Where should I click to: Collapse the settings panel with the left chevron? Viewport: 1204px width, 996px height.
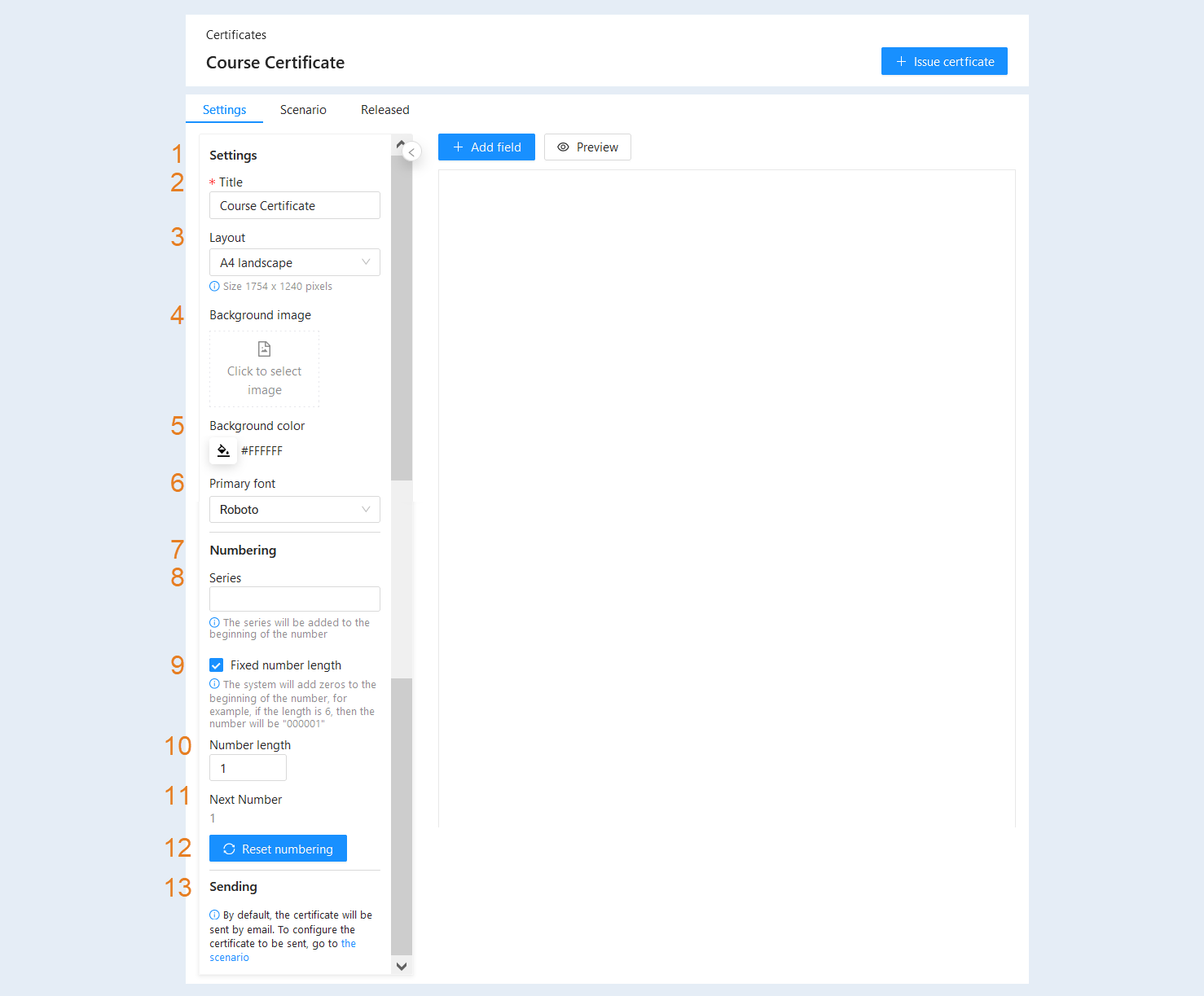(411, 152)
